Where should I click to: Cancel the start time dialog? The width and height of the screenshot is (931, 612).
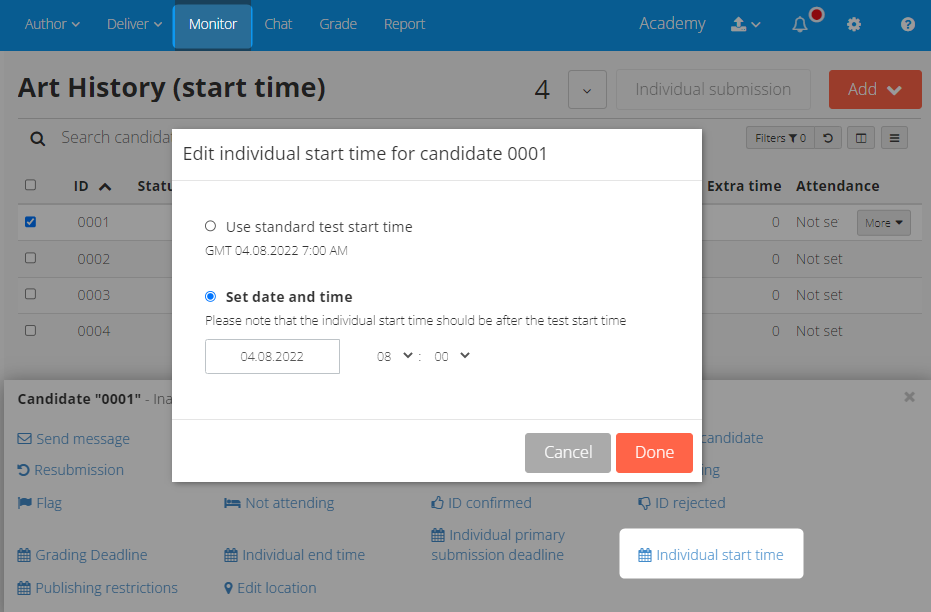pos(568,453)
